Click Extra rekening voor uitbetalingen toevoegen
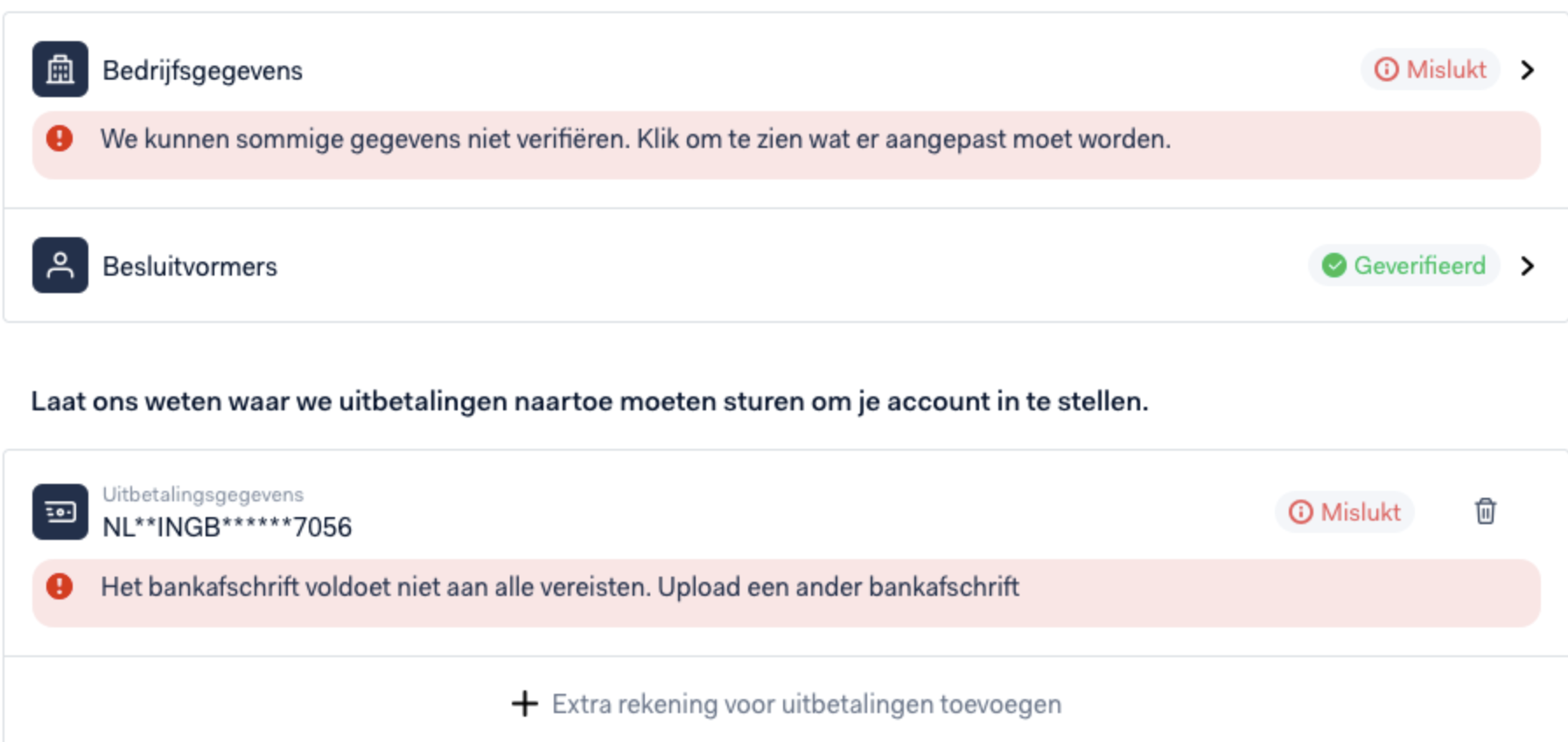 coord(807,703)
